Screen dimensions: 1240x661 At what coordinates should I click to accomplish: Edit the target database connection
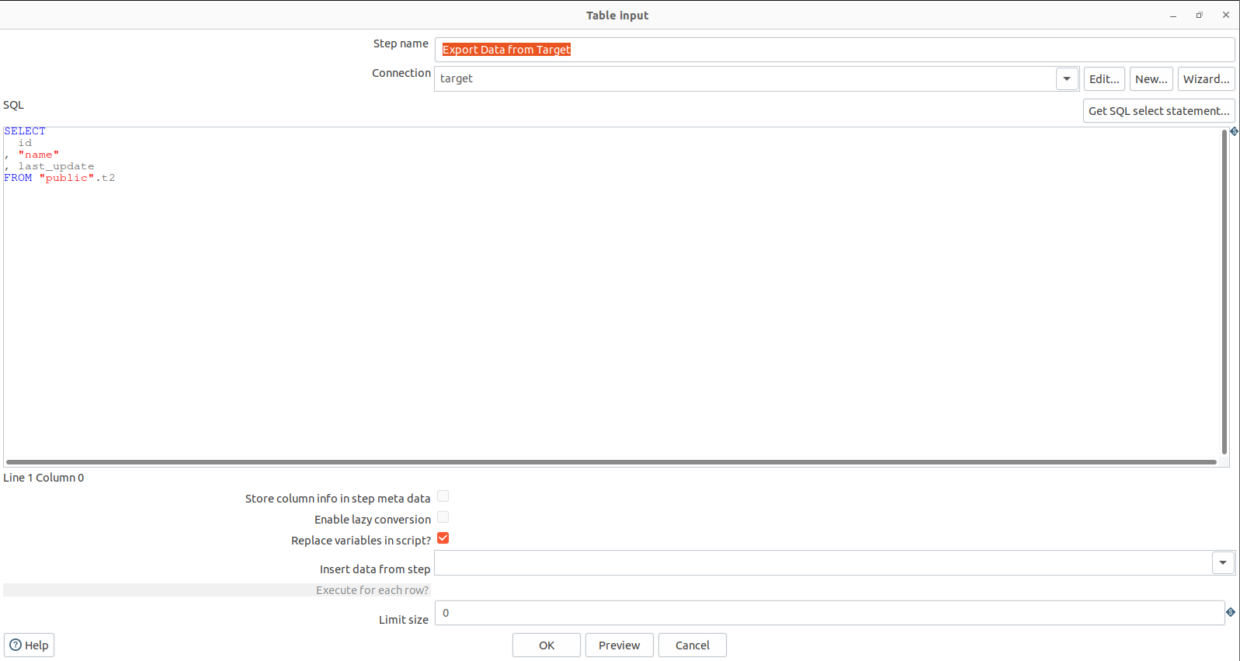pos(1103,78)
